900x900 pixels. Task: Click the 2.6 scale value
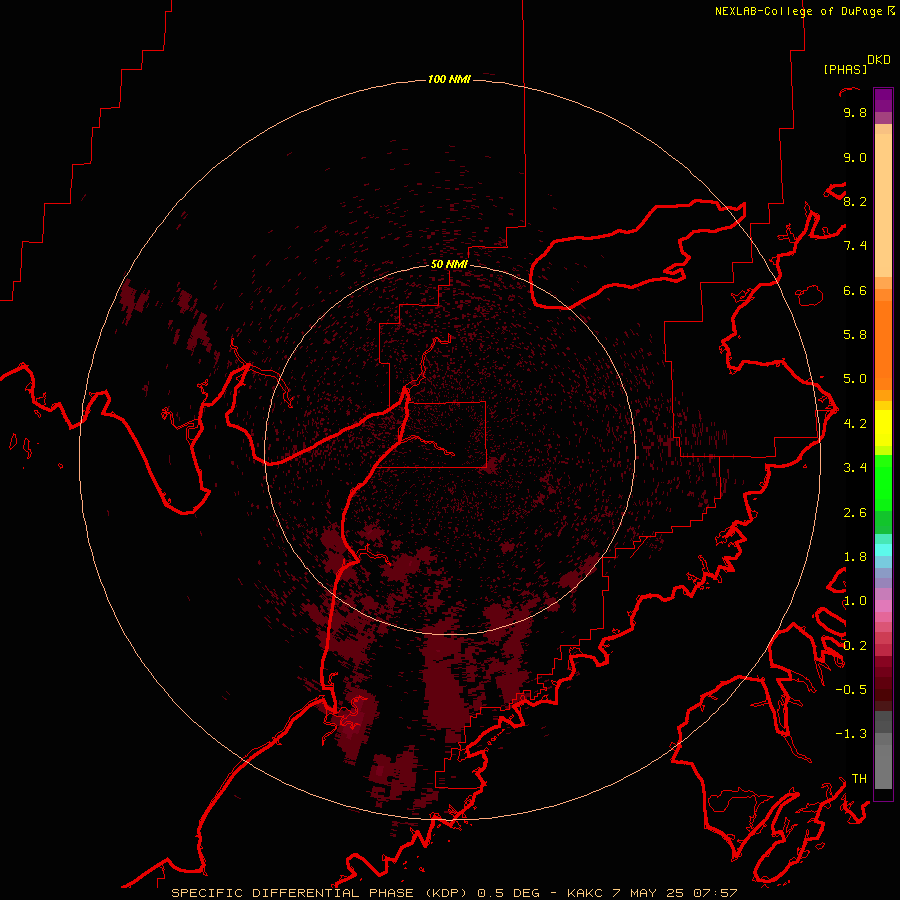tap(855, 513)
